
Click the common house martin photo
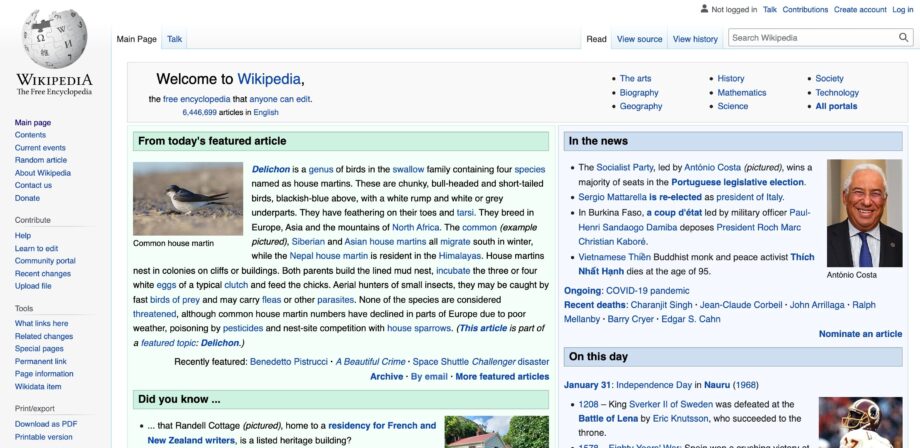[188, 199]
